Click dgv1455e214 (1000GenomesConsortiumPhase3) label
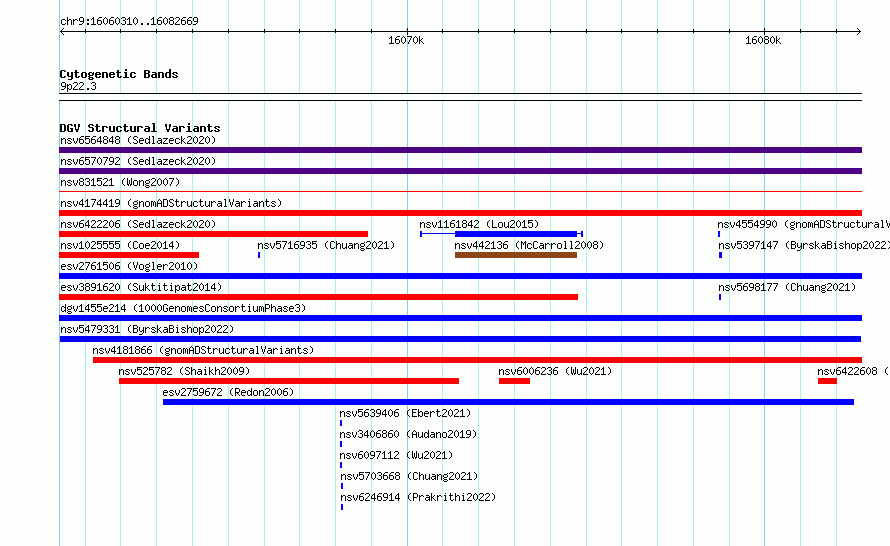Image resolution: width=890 pixels, height=546 pixels. pos(183,308)
